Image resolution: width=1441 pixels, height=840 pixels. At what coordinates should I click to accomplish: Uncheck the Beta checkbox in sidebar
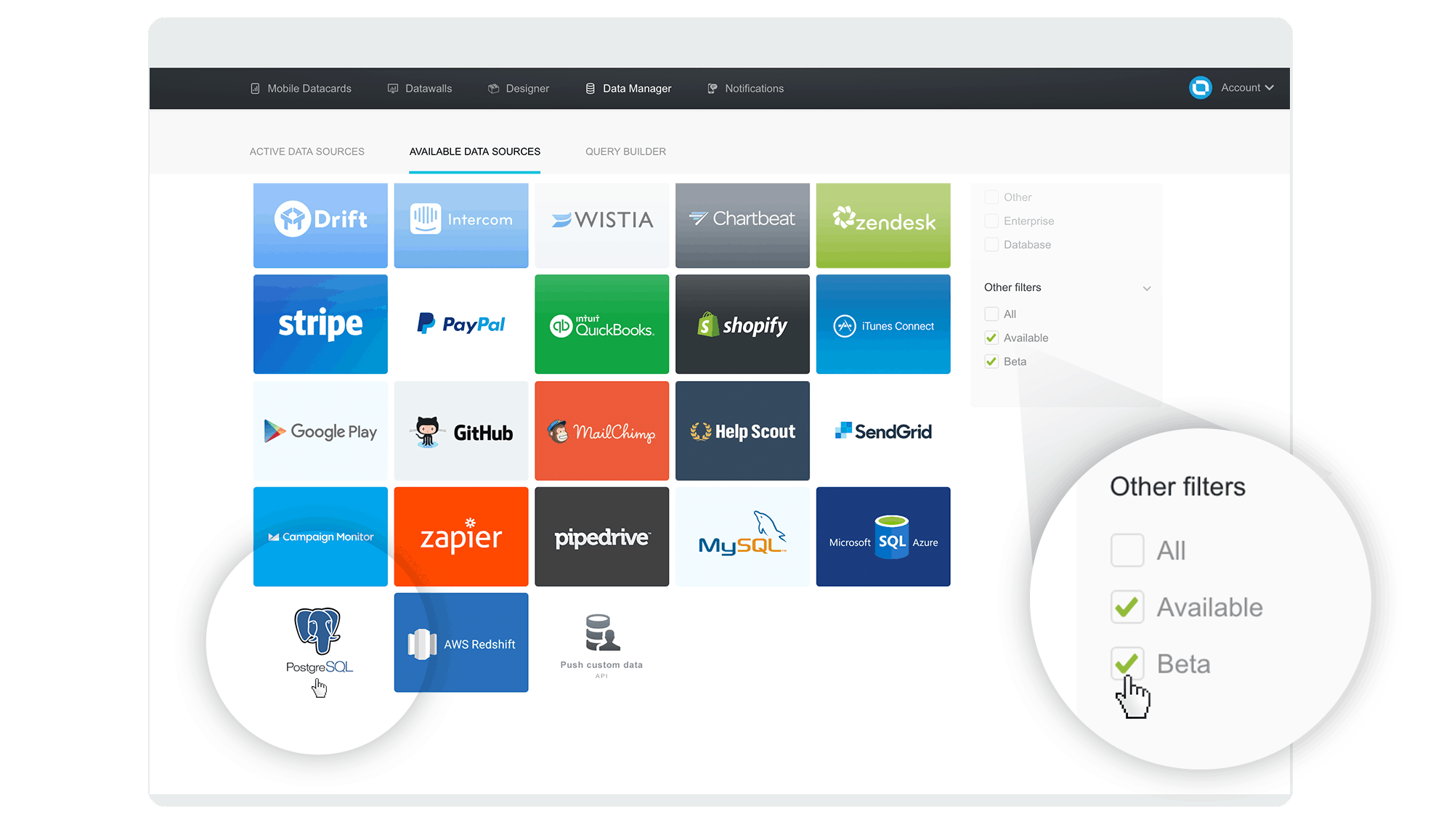991,362
